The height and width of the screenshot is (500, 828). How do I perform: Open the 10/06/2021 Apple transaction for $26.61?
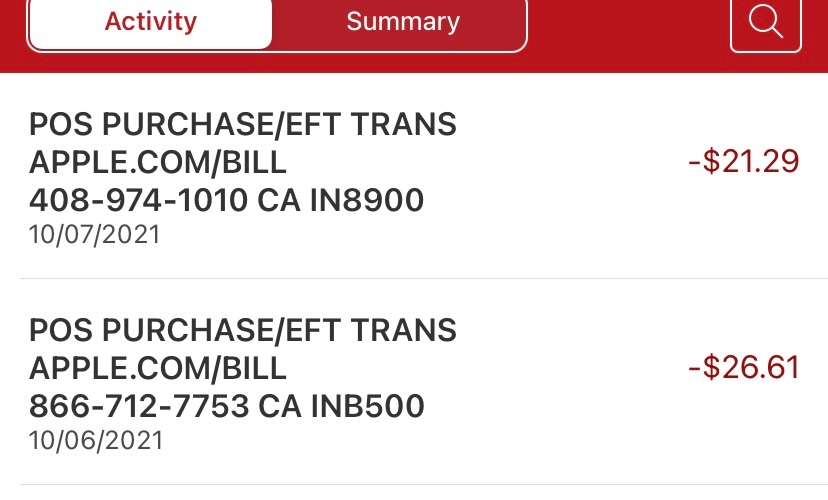400,382
